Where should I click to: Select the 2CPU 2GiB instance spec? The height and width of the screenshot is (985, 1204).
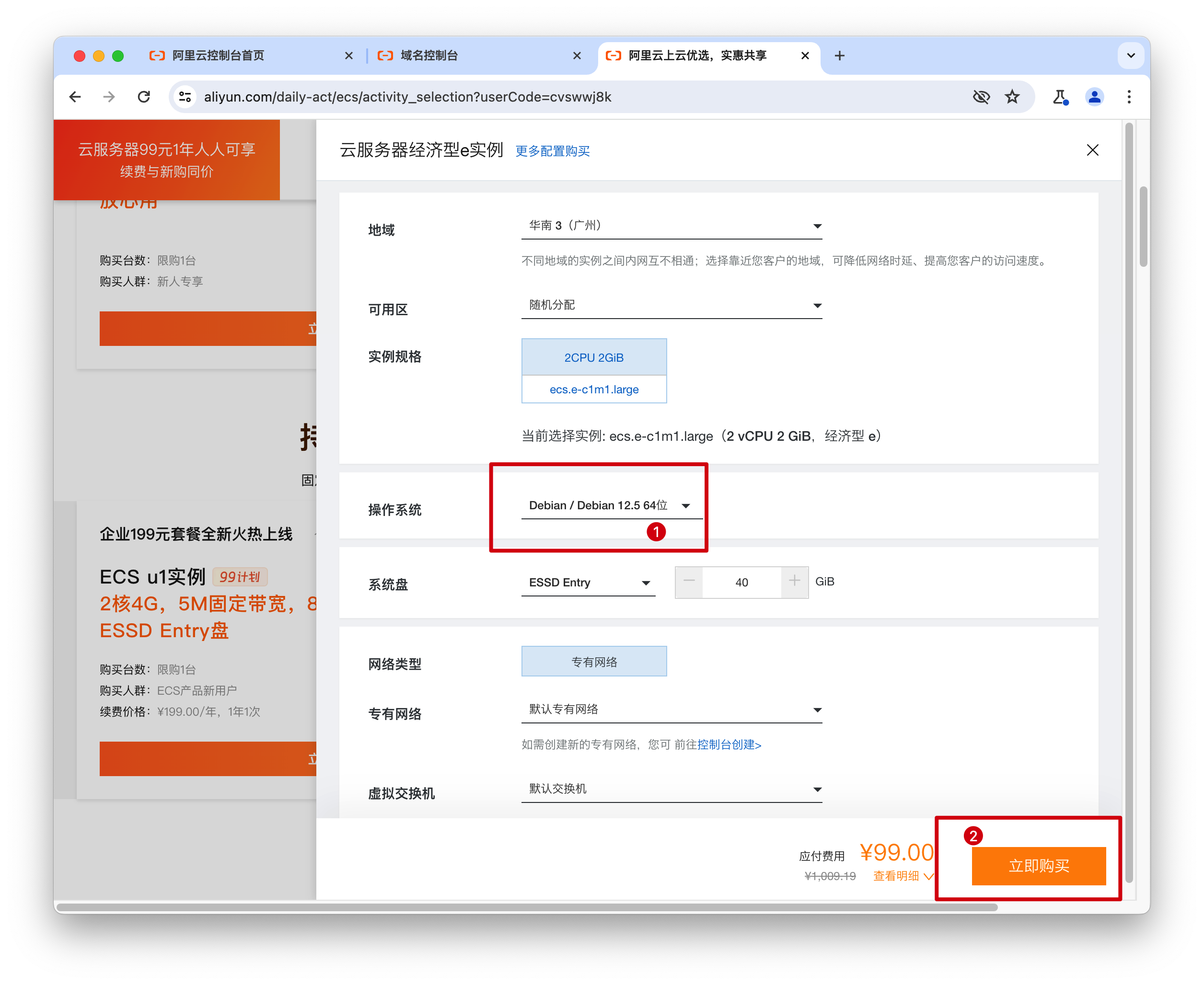pos(594,357)
